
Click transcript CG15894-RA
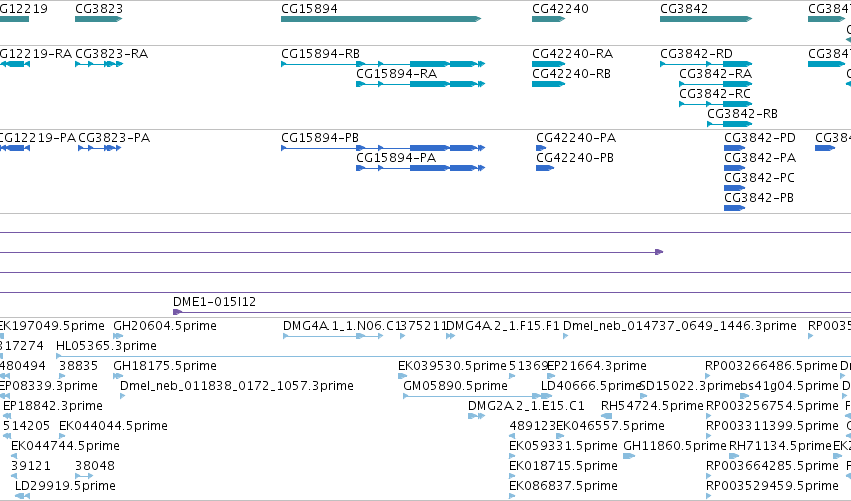(x=396, y=74)
